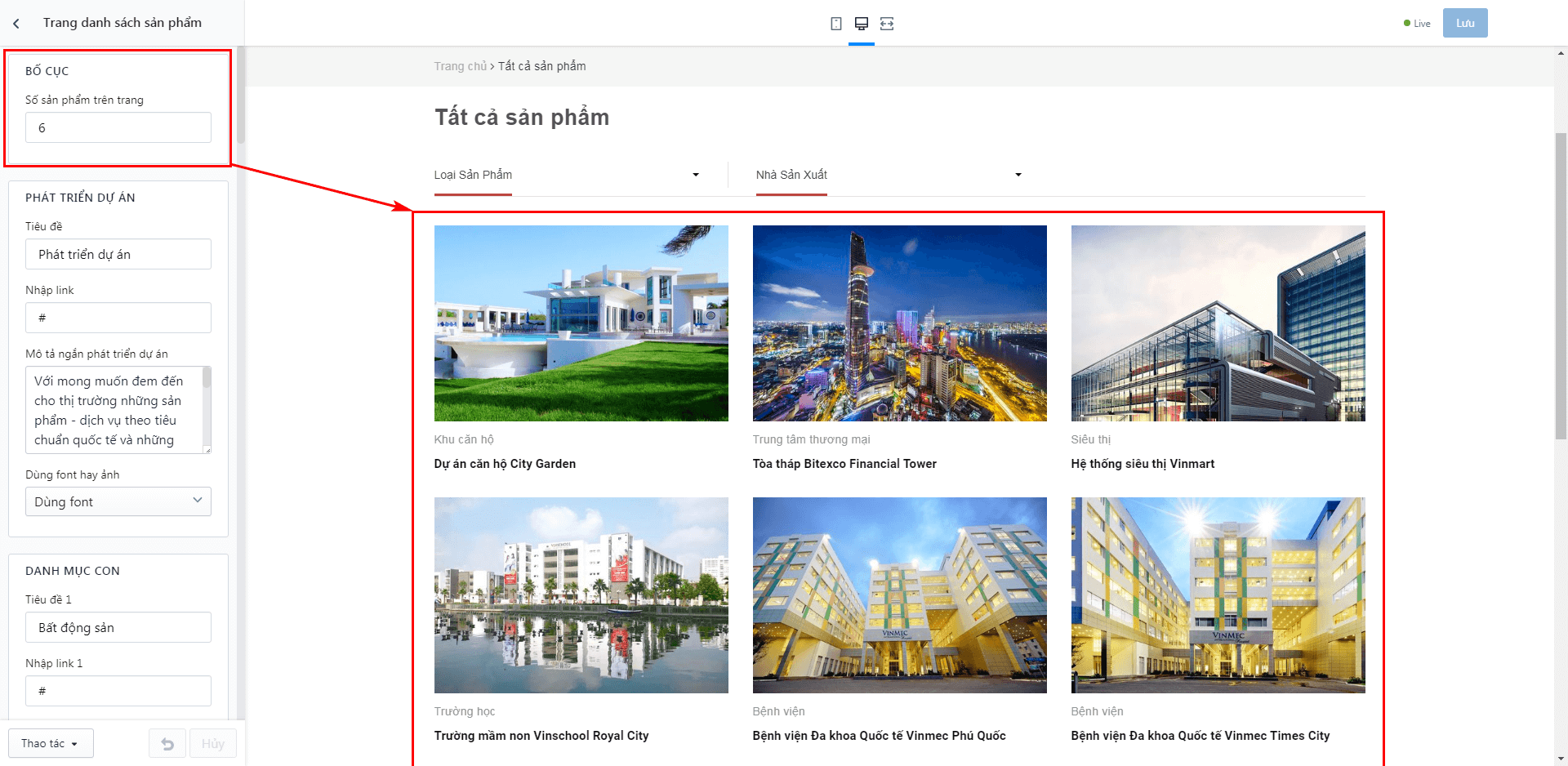Click the preview page vertical scrollbar

pyautogui.click(x=1561, y=286)
